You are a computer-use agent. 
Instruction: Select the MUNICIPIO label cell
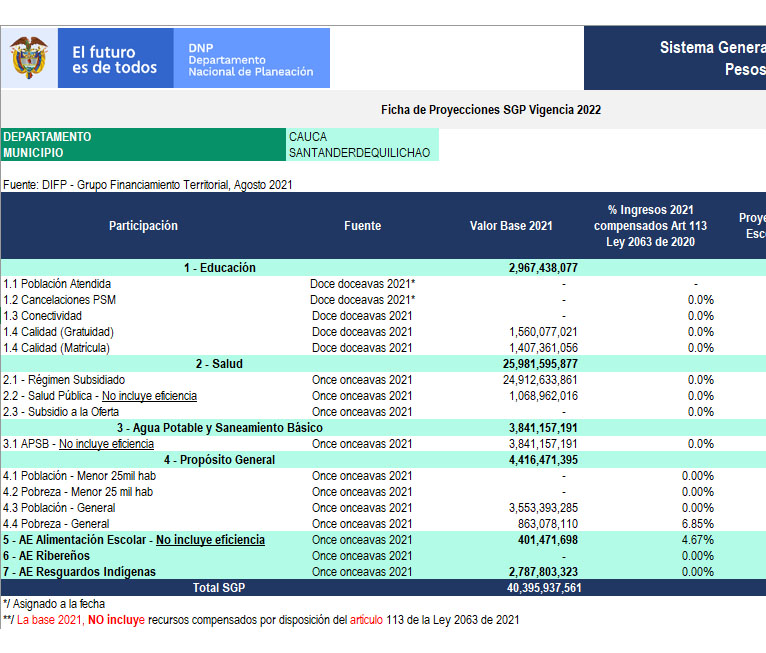(x=143, y=152)
